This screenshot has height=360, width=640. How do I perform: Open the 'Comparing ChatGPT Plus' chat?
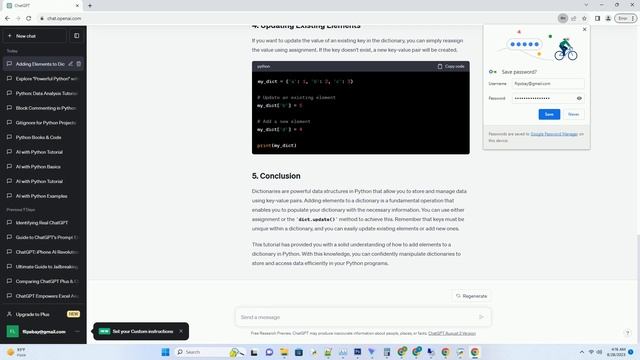click(x=43, y=282)
